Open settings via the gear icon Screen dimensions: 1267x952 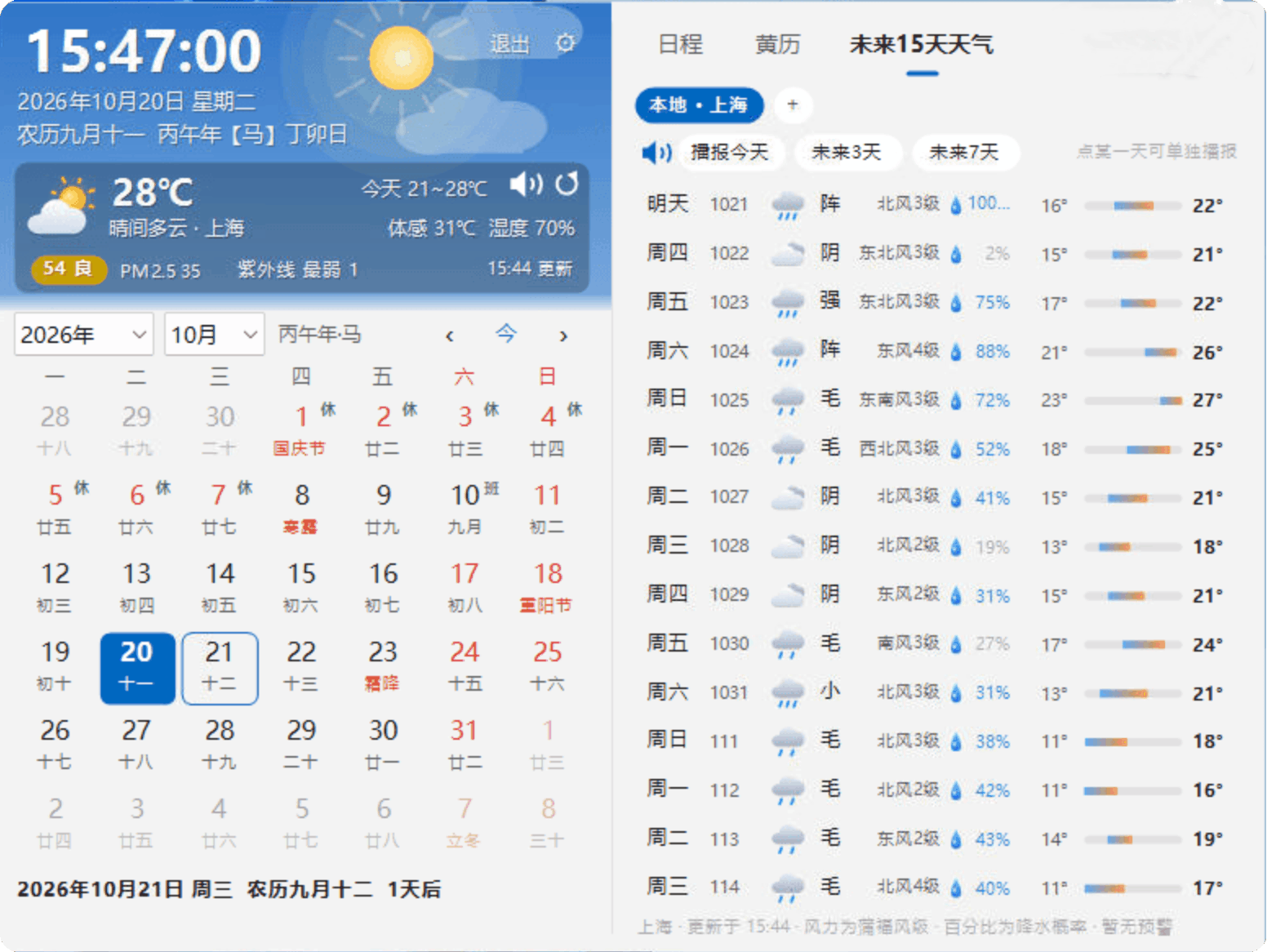tap(565, 42)
